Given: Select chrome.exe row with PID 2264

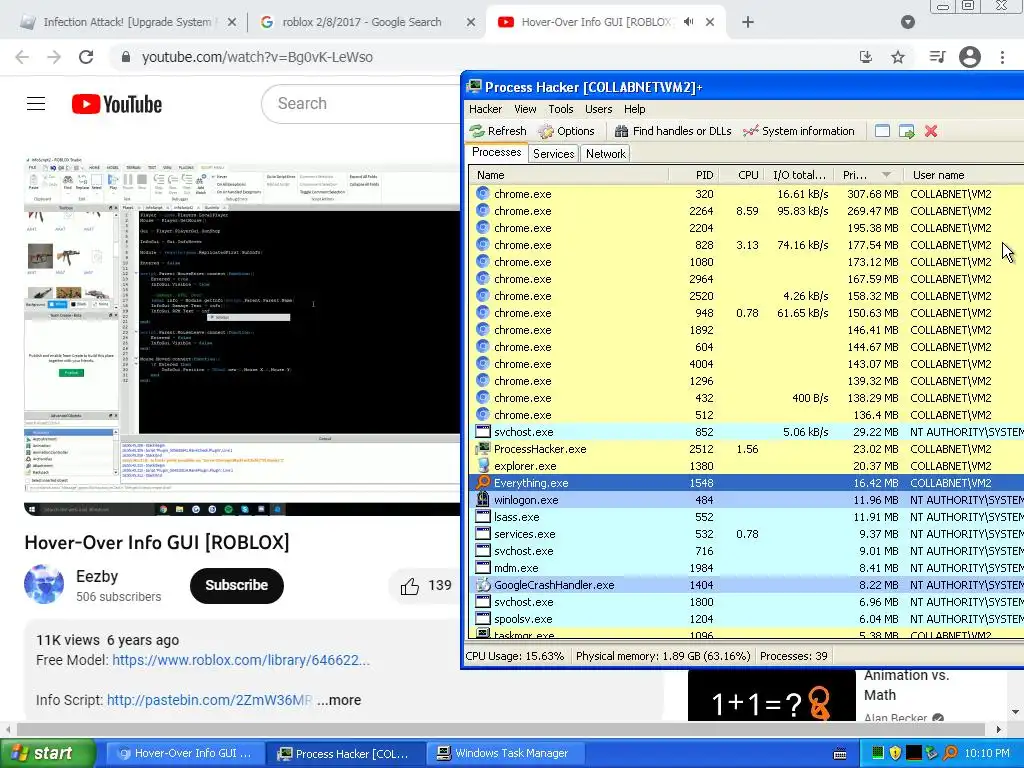Looking at the screenshot, I should point(746,211).
